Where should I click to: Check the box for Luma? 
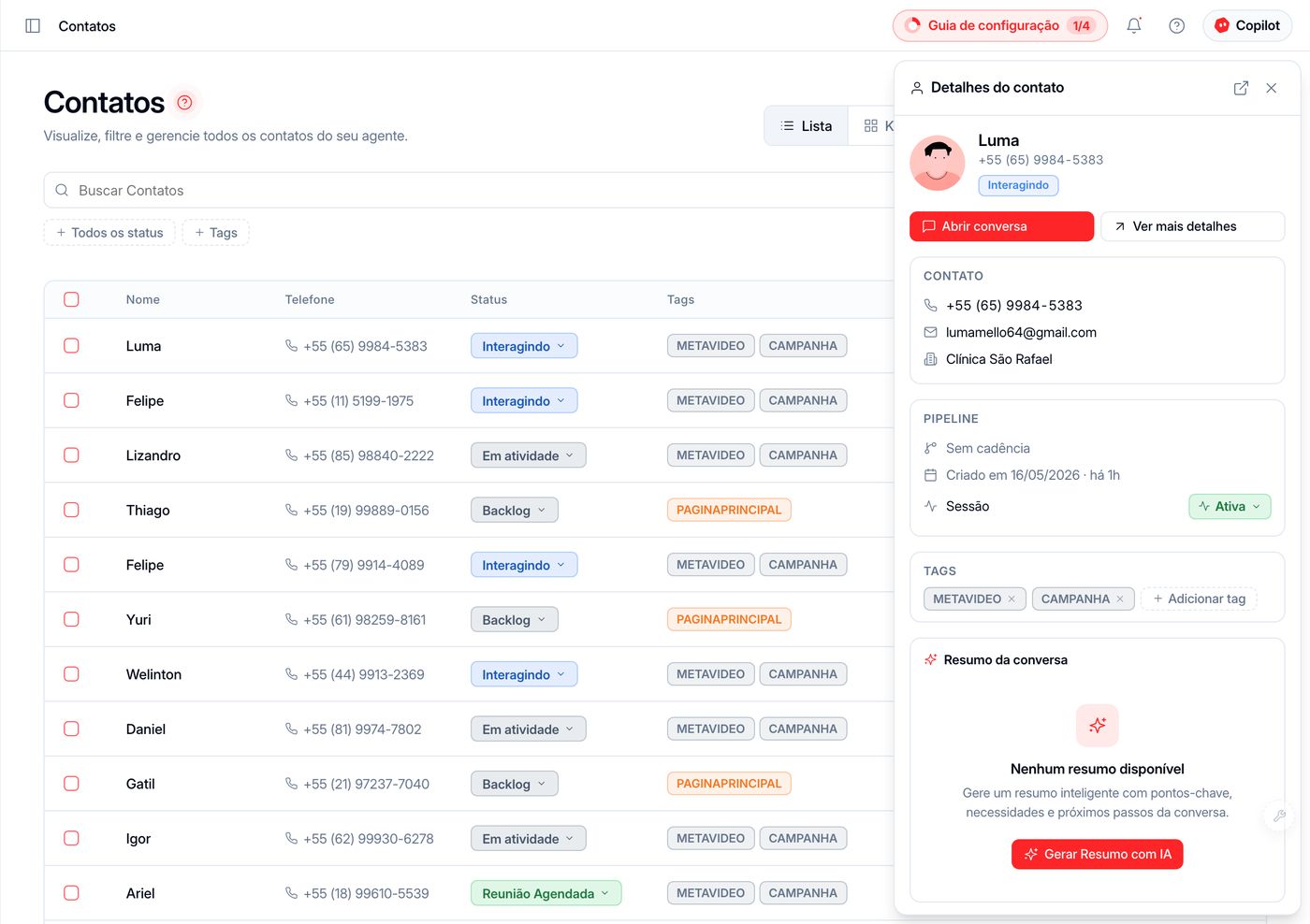(71, 346)
